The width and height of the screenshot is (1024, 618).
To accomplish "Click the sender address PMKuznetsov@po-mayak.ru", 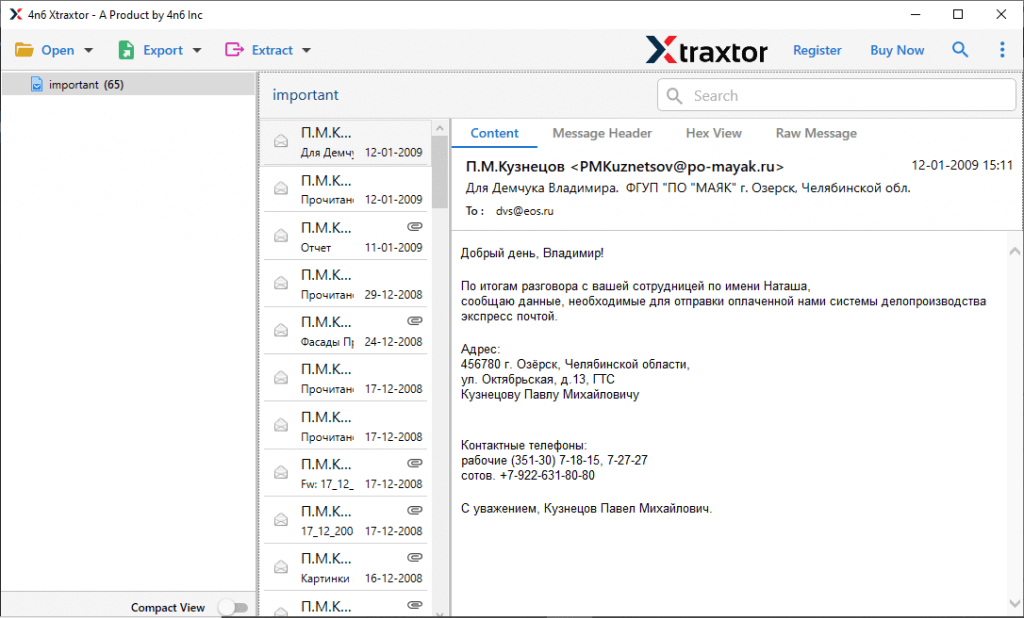I will coord(677,167).
